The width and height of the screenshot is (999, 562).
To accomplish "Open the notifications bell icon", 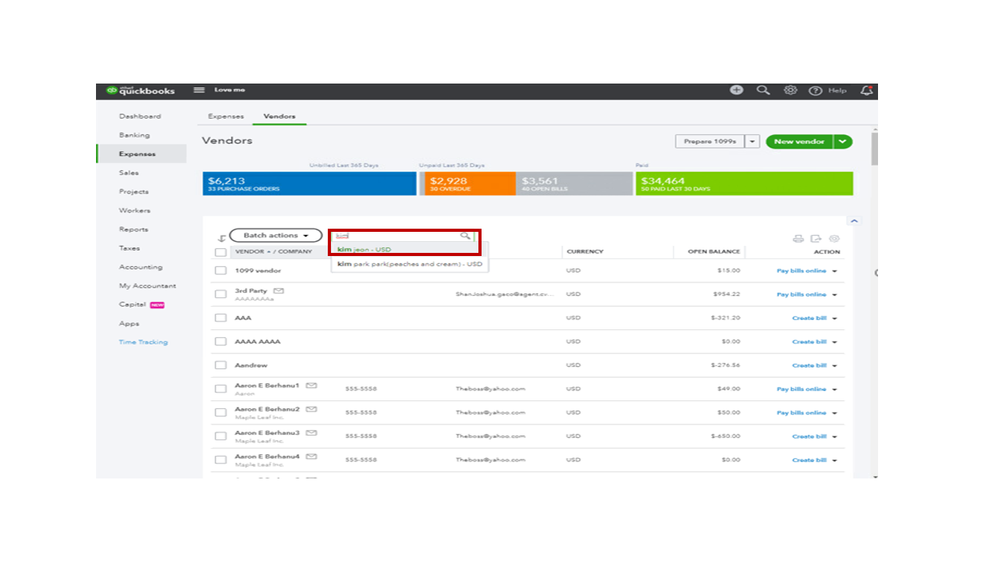I will pyautogui.click(x=866, y=90).
